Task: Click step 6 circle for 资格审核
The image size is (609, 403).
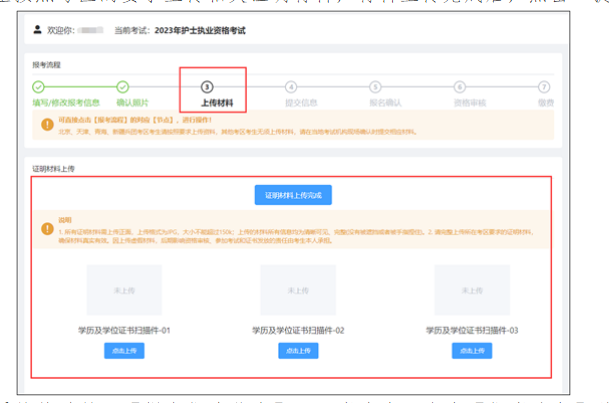Action: [460, 87]
